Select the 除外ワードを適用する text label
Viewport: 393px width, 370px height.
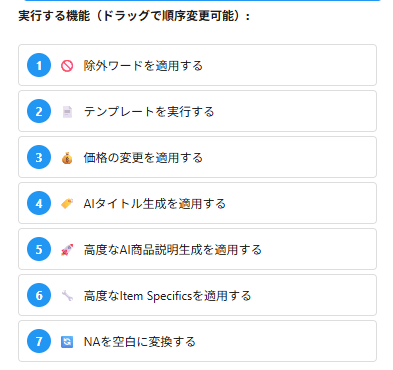[x=143, y=66]
